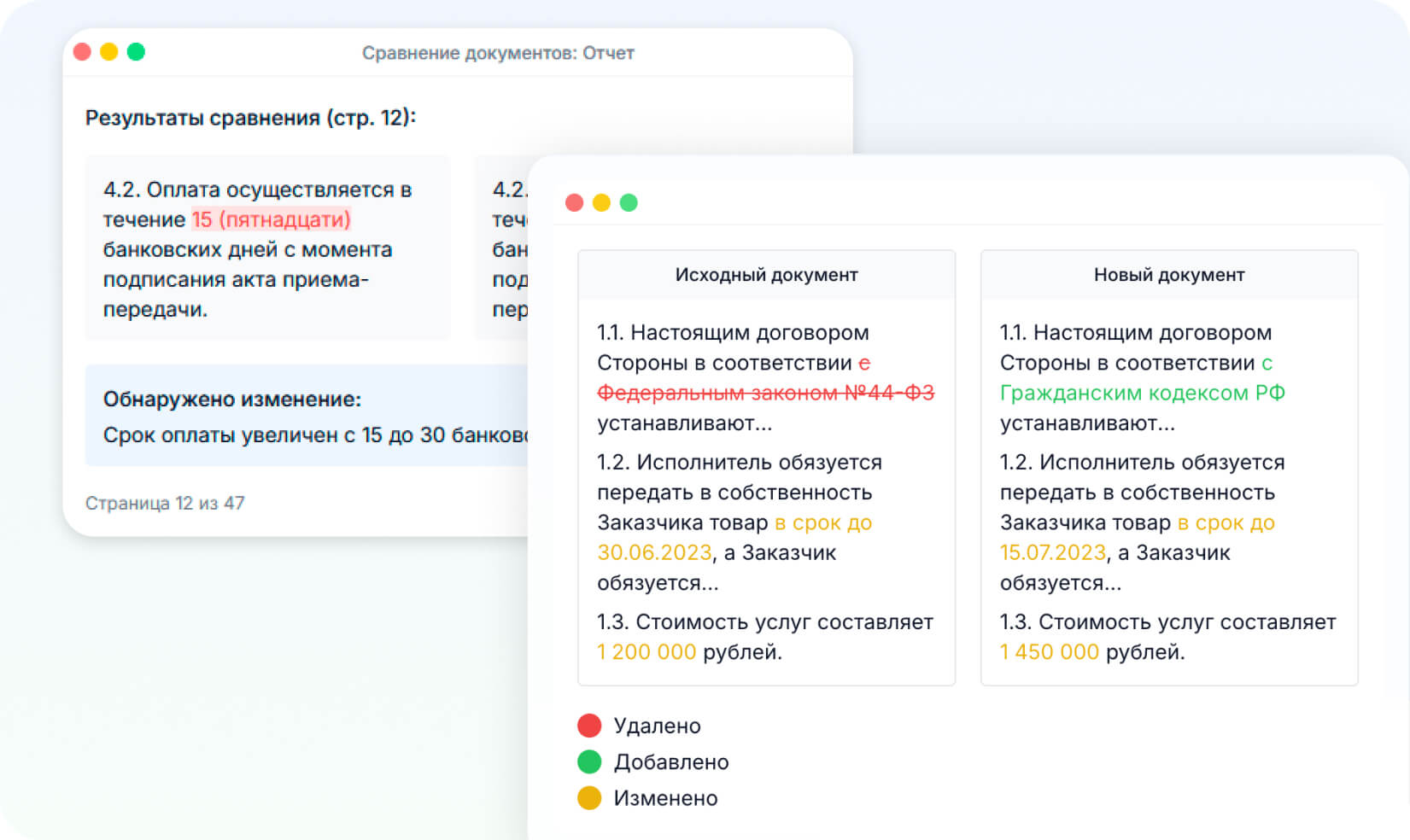
Task: Click green maximize dot in report window
Action: click(x=136, y=52)
